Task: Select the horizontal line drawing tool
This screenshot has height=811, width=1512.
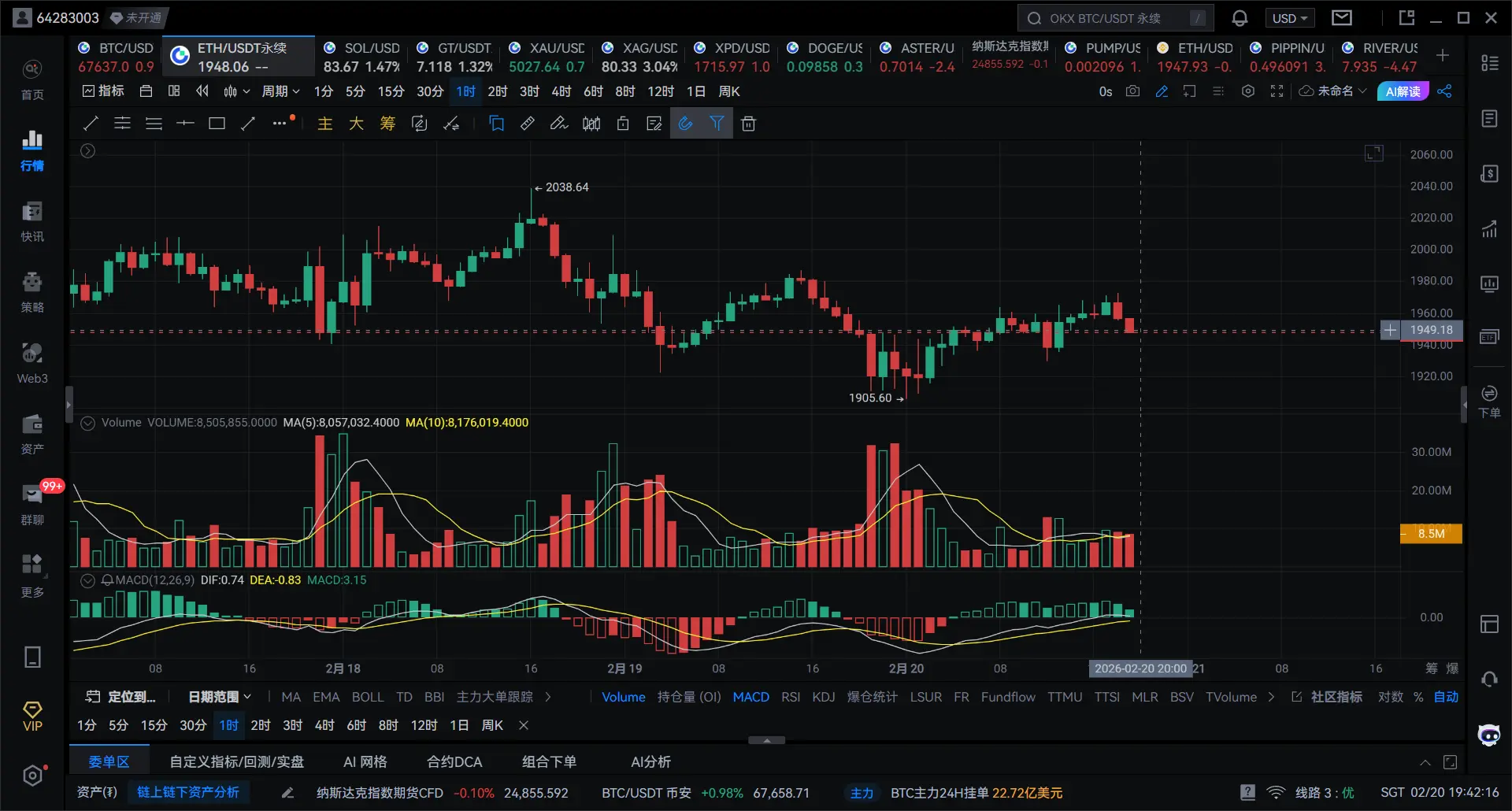Action: (x=185, y=124)
